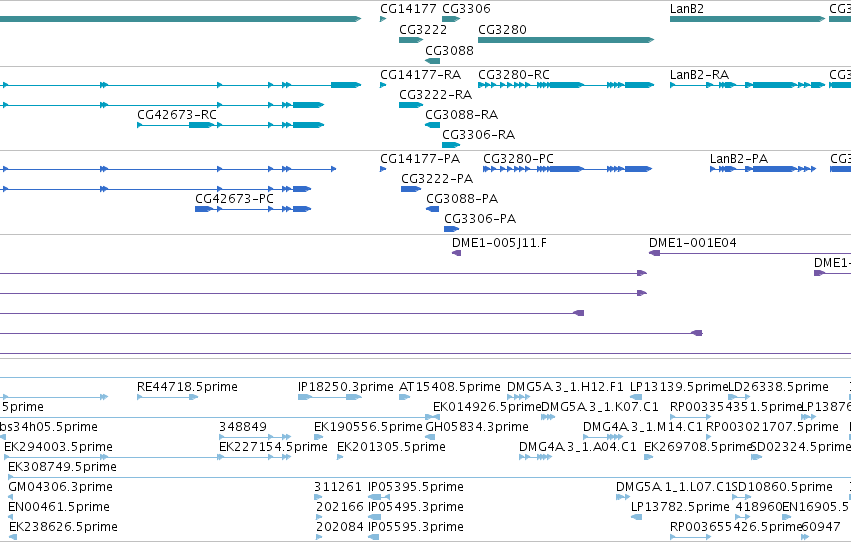Click the EK014926.5prime EST label
The width and height of the screenshot is (851, 542).
(487, 407)
